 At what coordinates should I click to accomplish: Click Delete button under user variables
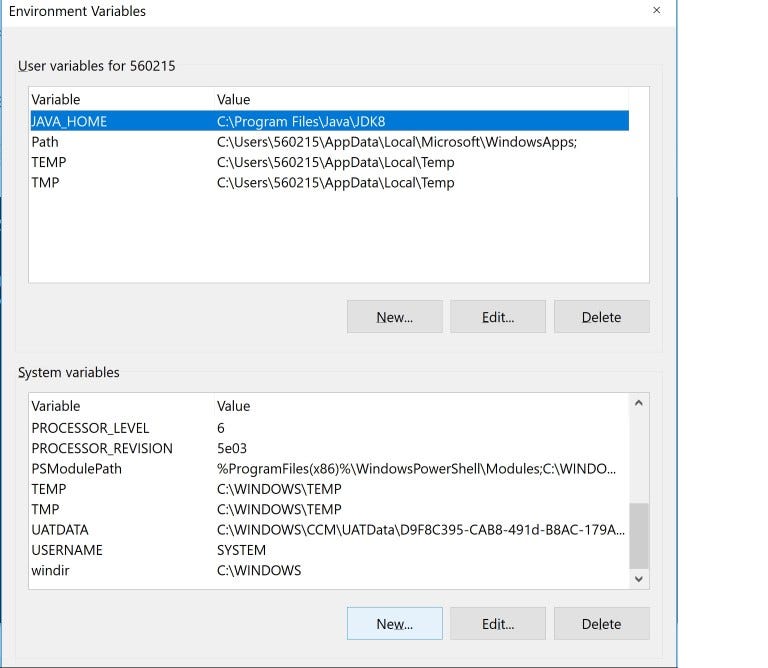click(602, 317)
